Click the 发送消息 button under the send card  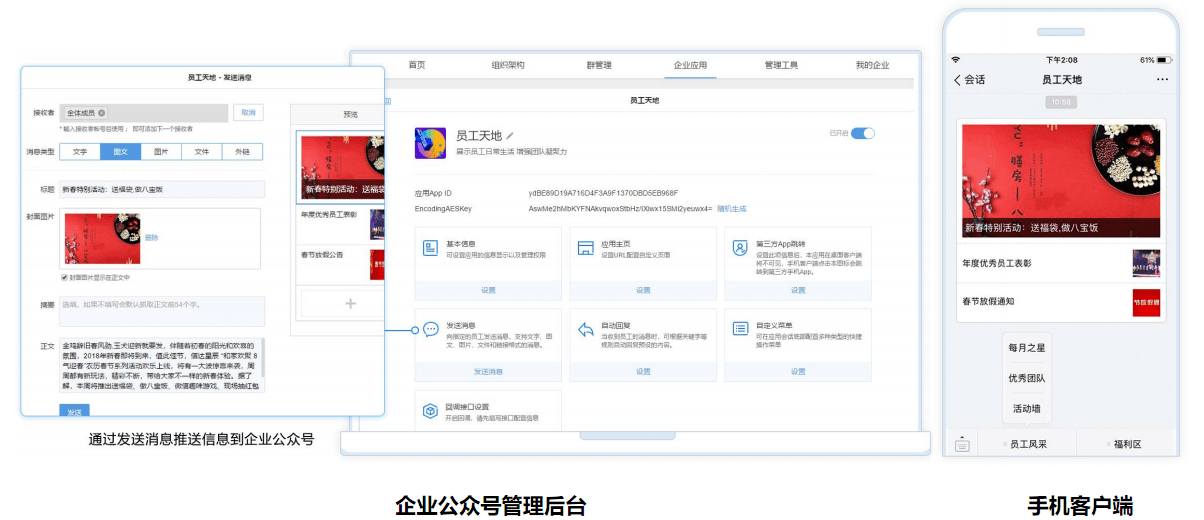(488, 371)
